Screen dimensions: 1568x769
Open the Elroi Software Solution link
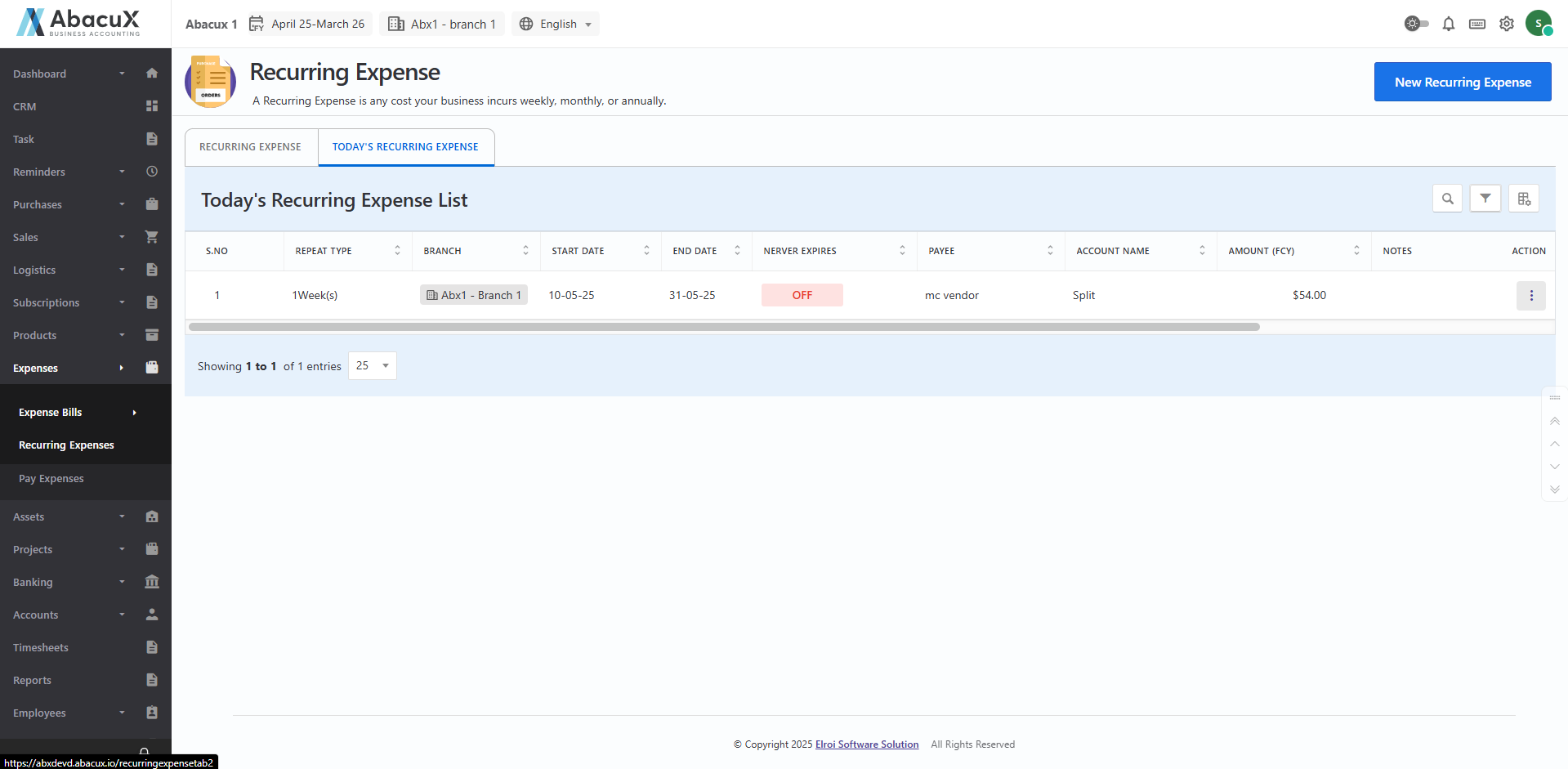pos(866,744)
